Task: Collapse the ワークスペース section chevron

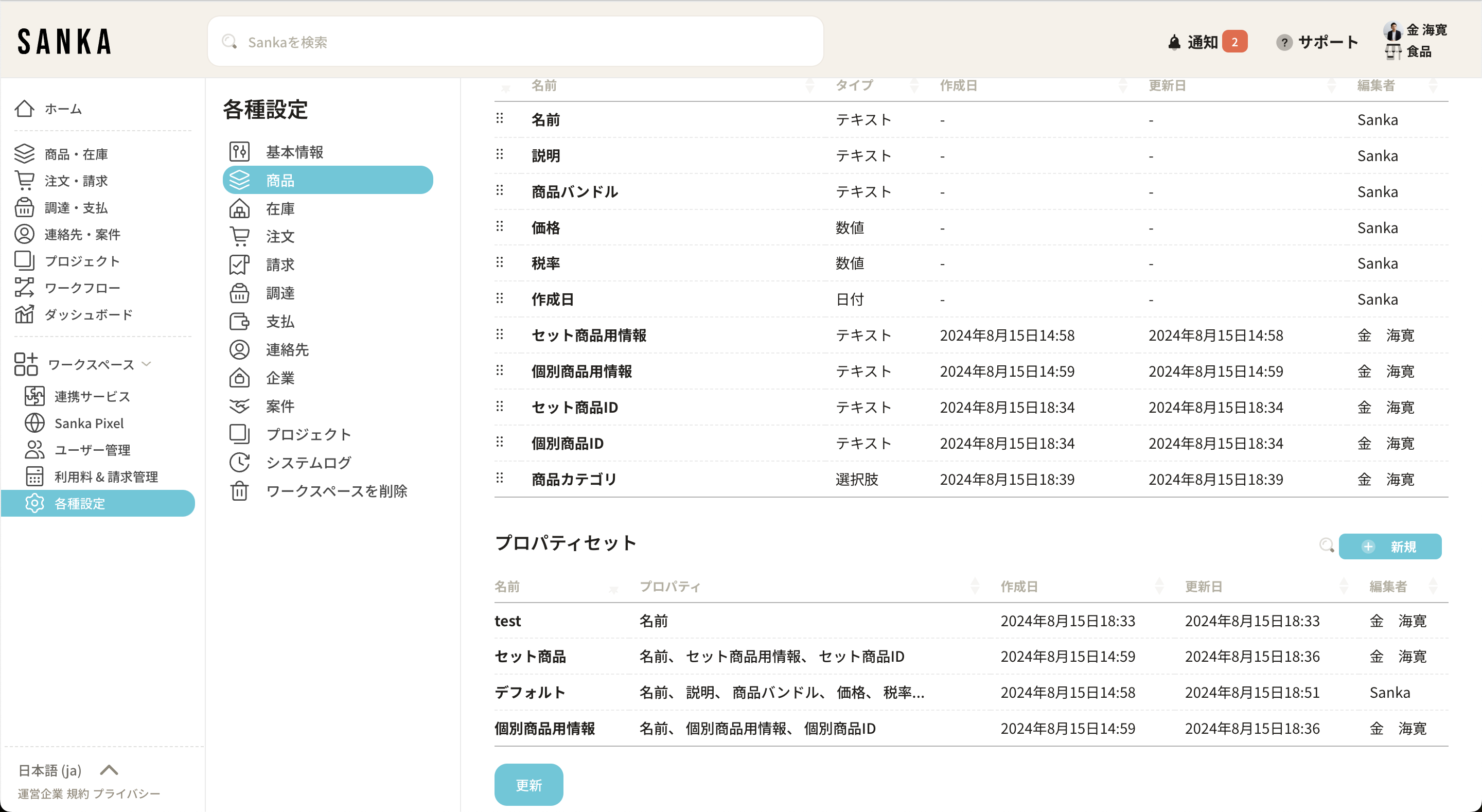Action: 147,364
